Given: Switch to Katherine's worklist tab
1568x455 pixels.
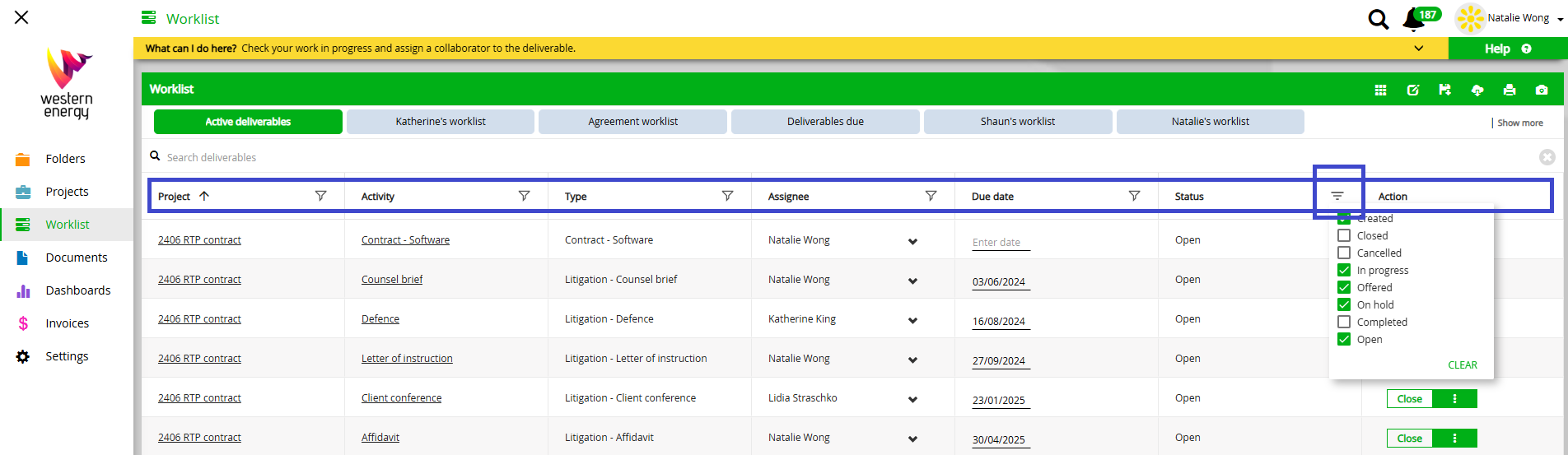Looking at the screenshot, I should pyautogui.click(x=441, y=122).
